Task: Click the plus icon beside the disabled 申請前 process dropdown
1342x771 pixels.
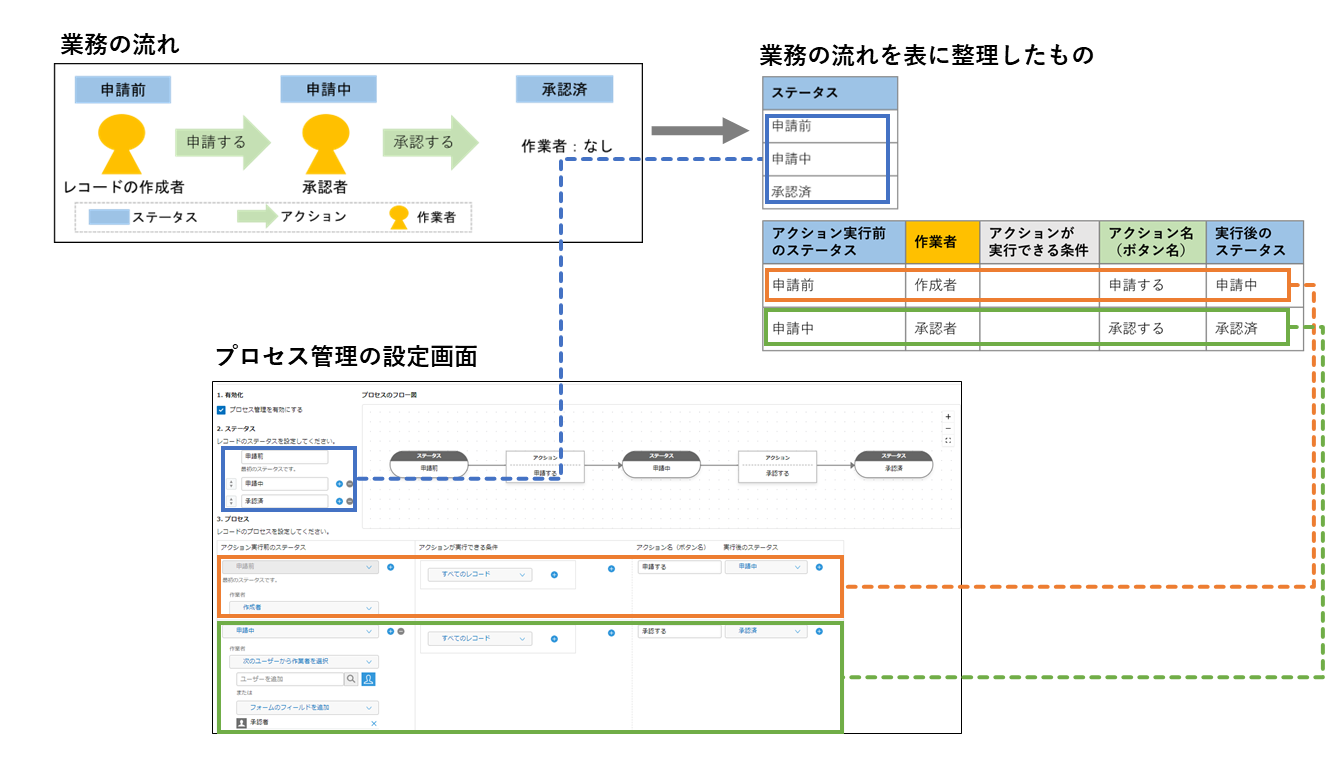Action: point(390,567)
